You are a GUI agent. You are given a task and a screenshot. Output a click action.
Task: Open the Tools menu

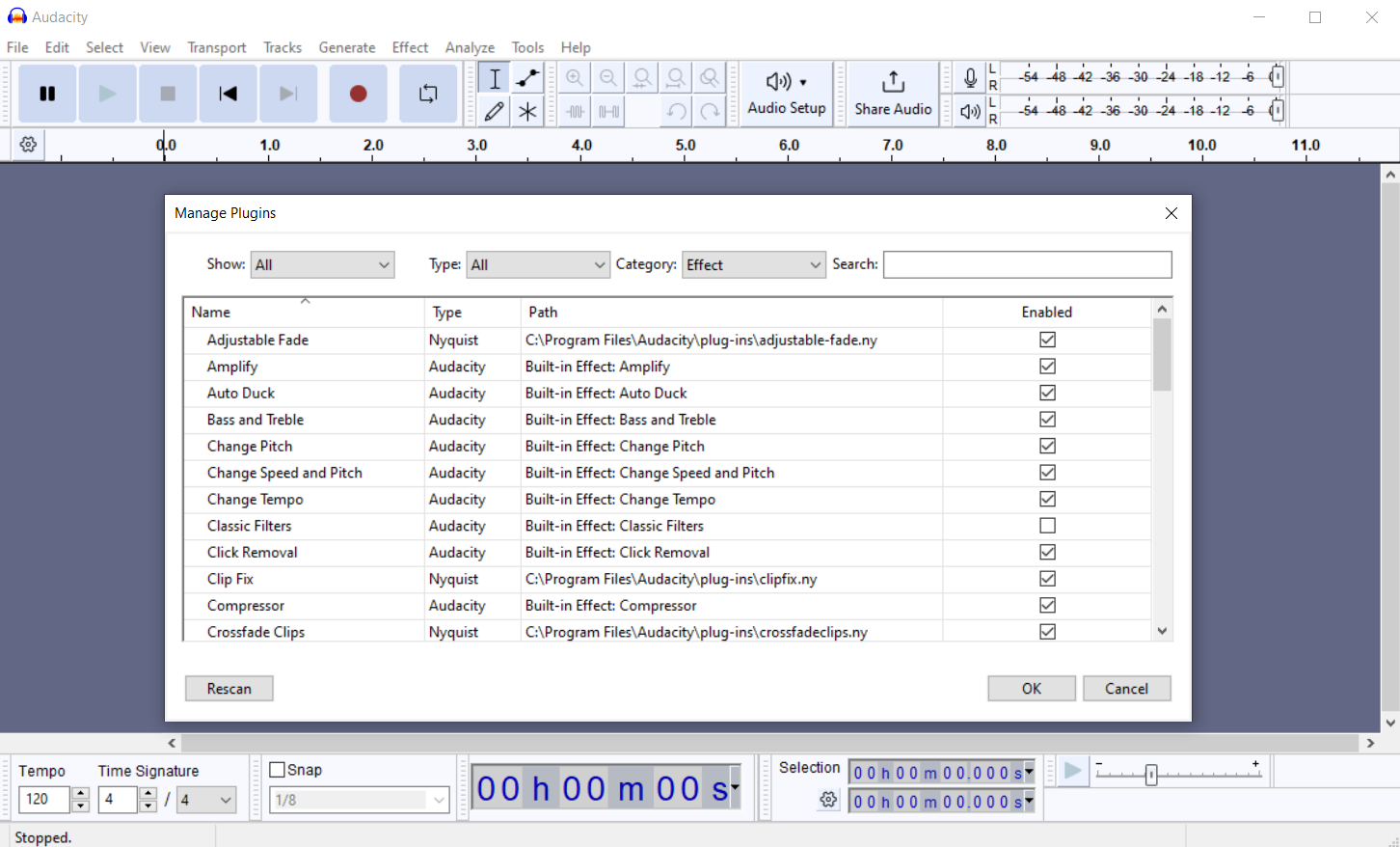tap(527, 47)
